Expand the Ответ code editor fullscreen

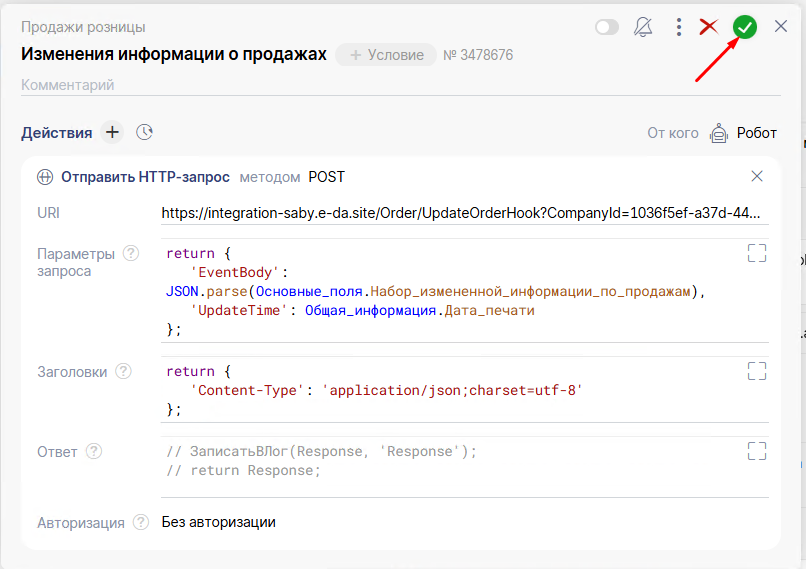pyautogui.click(x=757, y=451)
